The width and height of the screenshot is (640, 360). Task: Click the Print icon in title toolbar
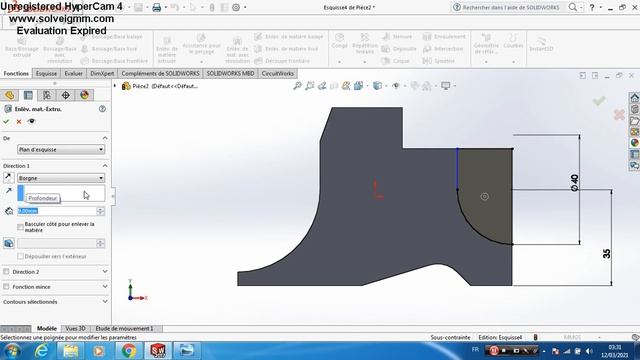(156, 7)
